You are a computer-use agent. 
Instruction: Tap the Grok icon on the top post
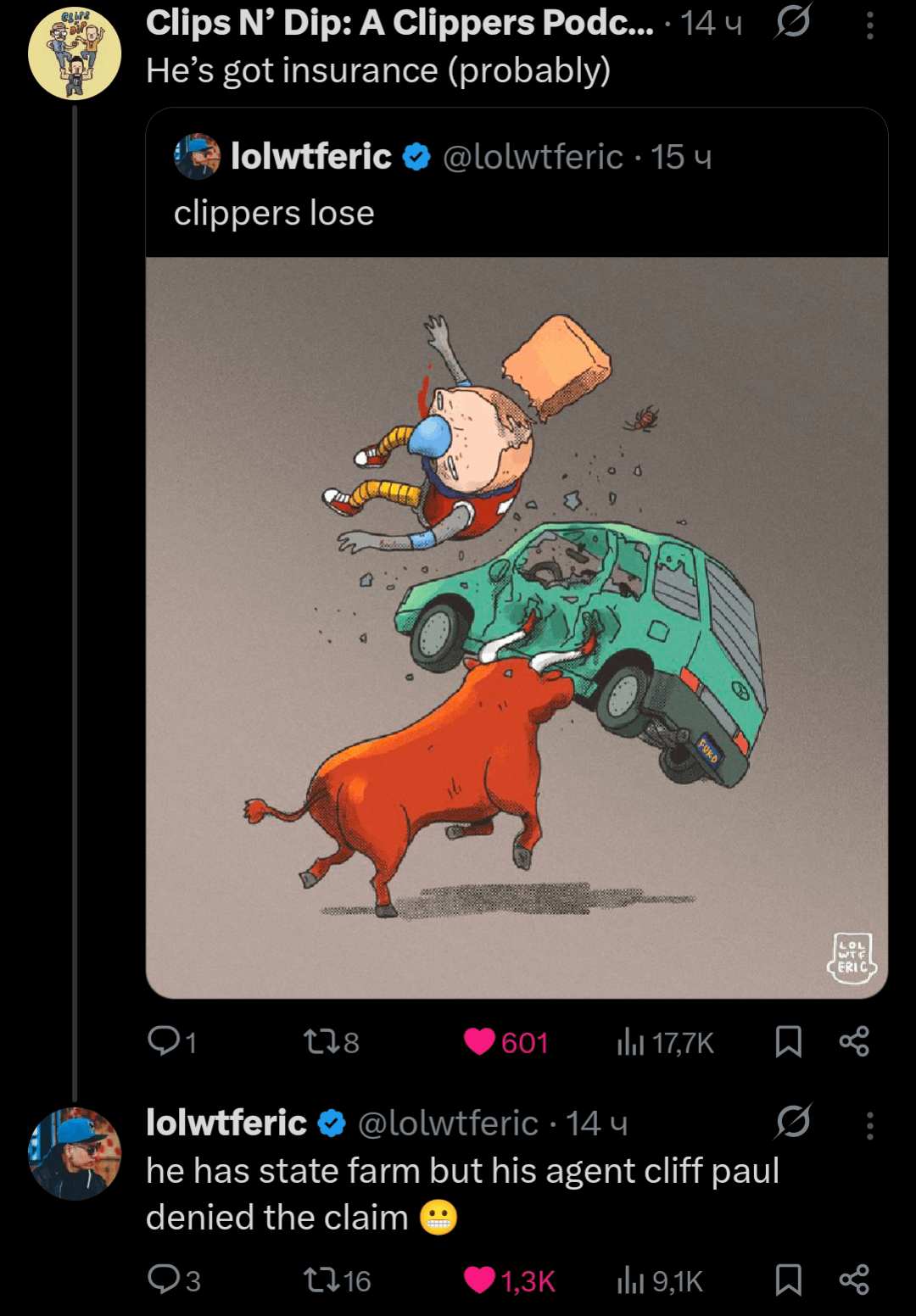click(x=793, y=22)
